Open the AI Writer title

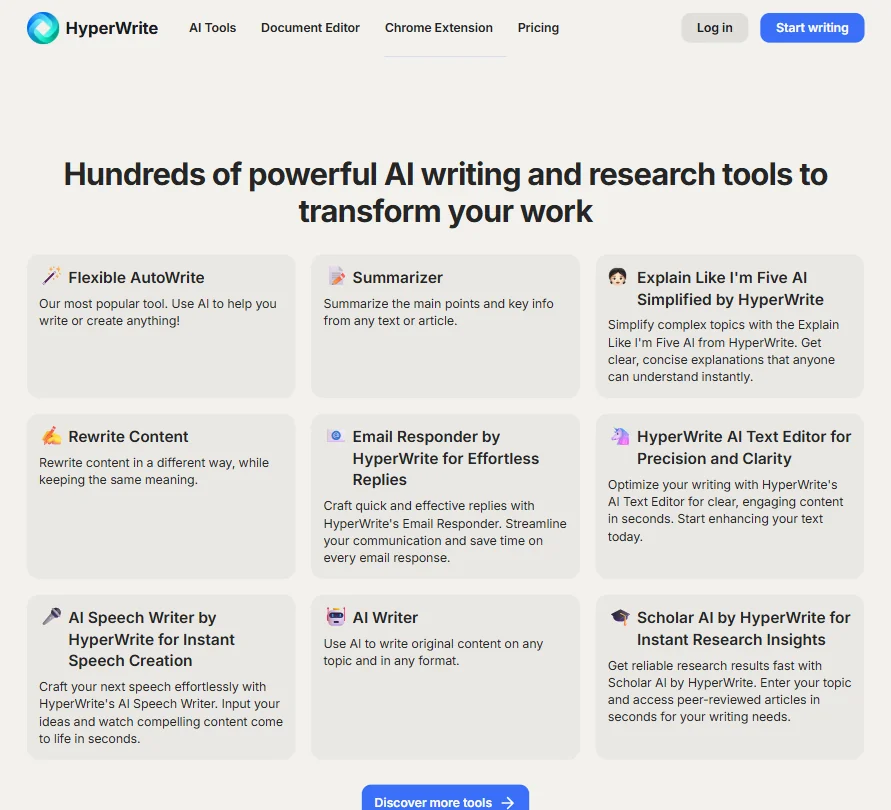tap(385, 617)
